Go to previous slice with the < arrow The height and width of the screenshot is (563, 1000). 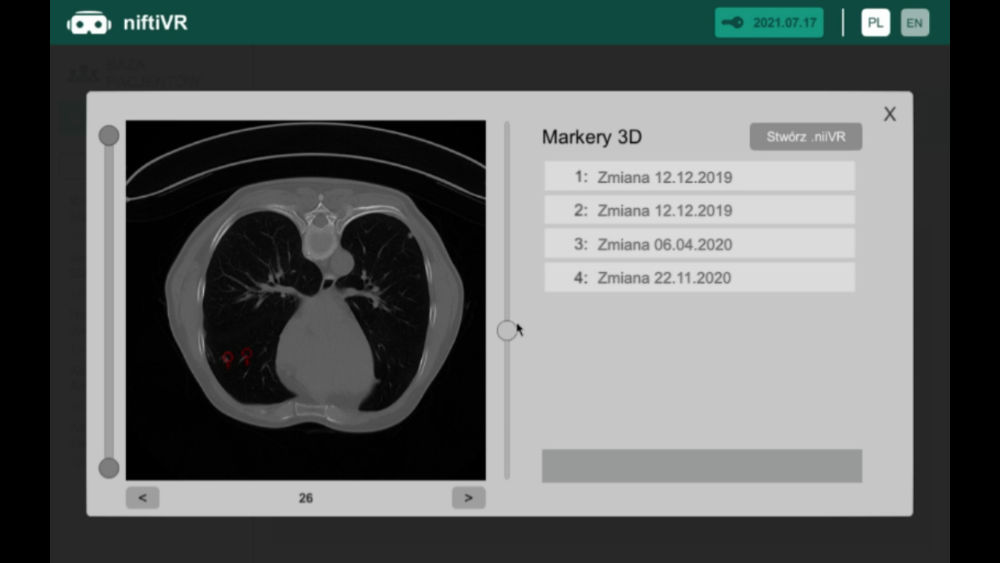(x=142, y=497)
